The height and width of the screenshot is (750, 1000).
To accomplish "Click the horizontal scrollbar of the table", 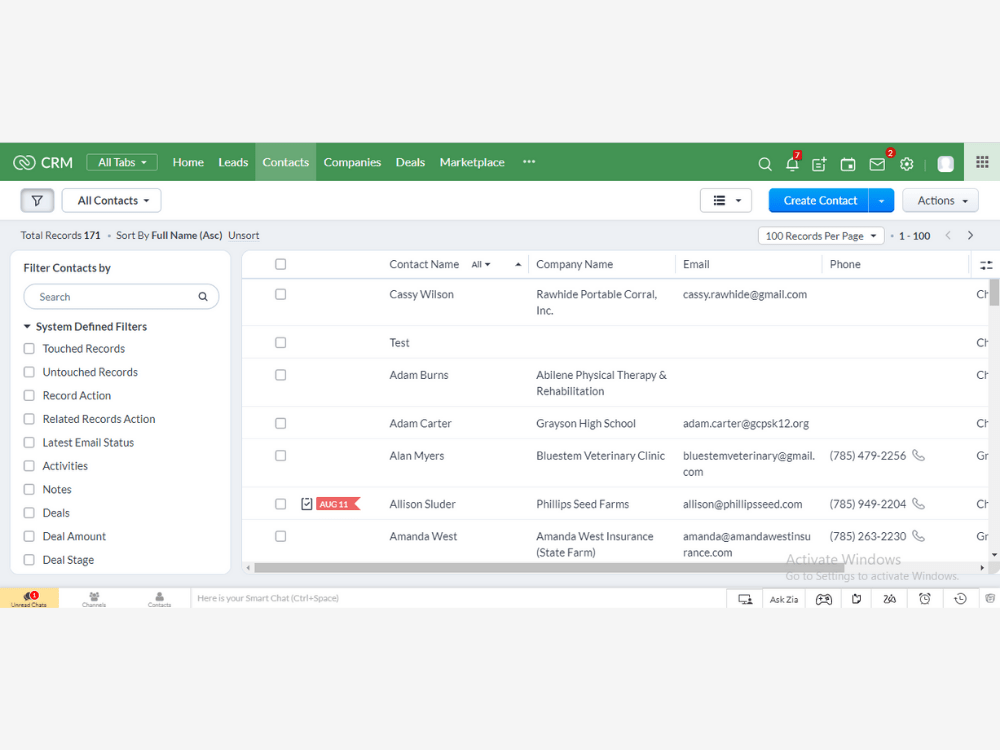I will click(x=548, y=568).
